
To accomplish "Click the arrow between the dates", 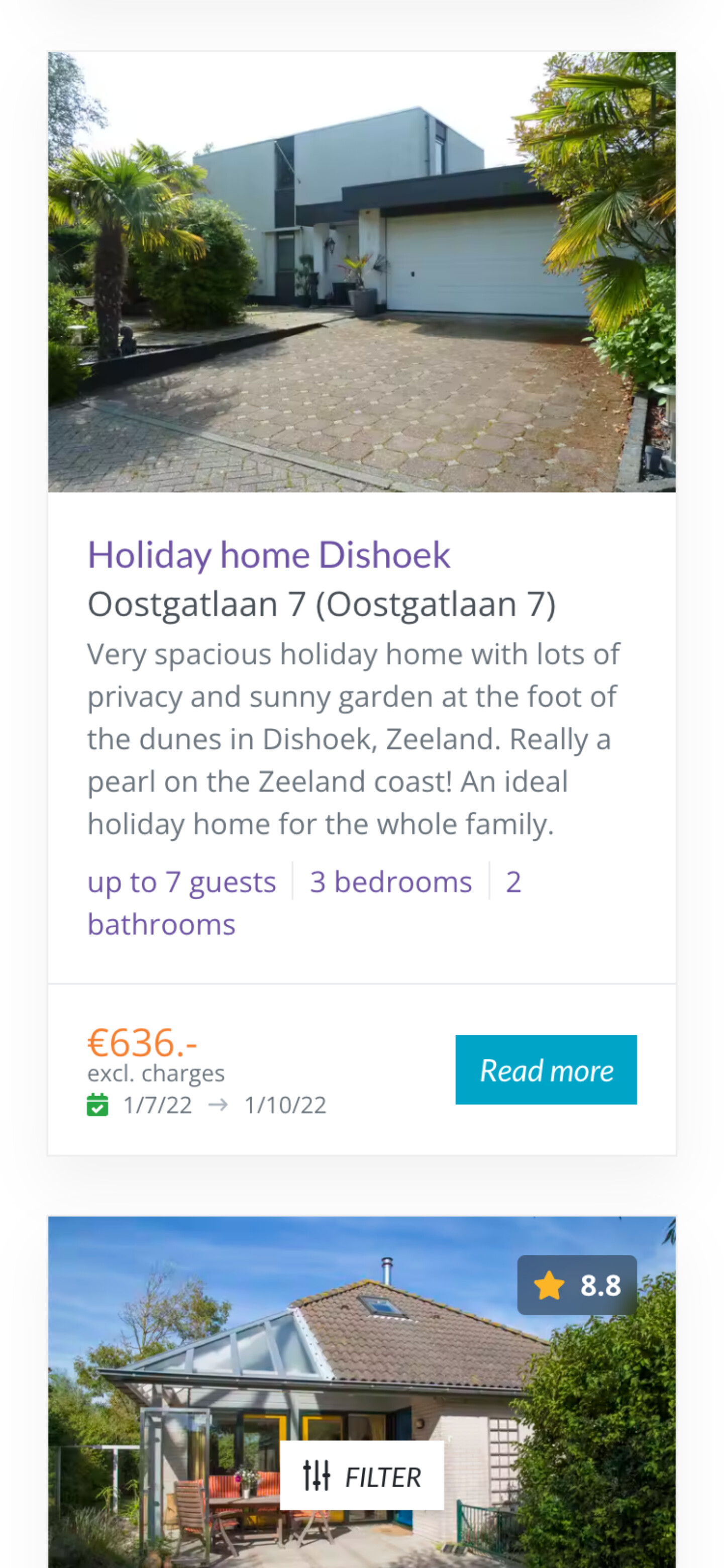I will 218,1105.
